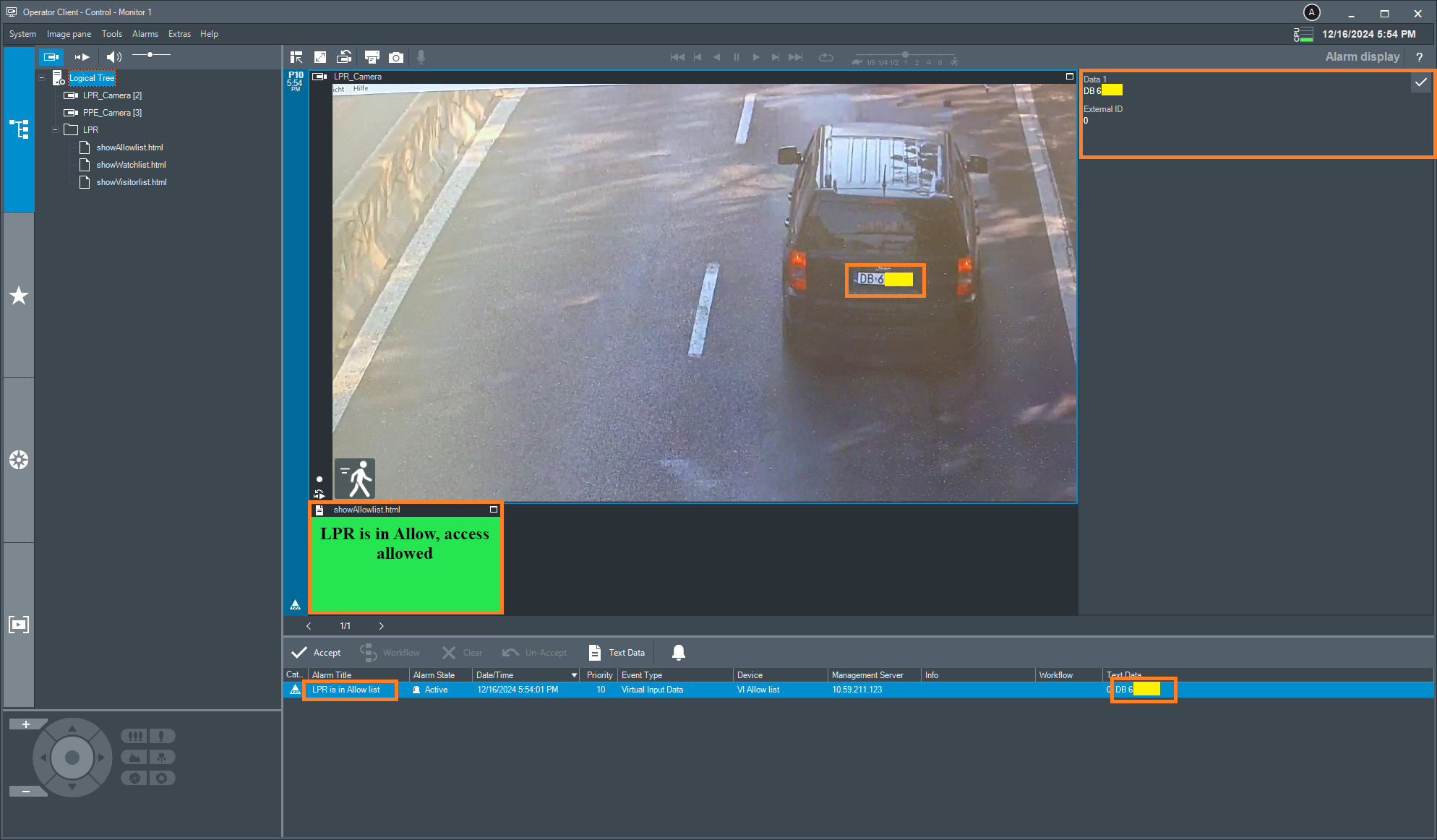Toggle the checkmark in Data panel
Viewport: 1437px width, 840px height.
click(1420, 82)
